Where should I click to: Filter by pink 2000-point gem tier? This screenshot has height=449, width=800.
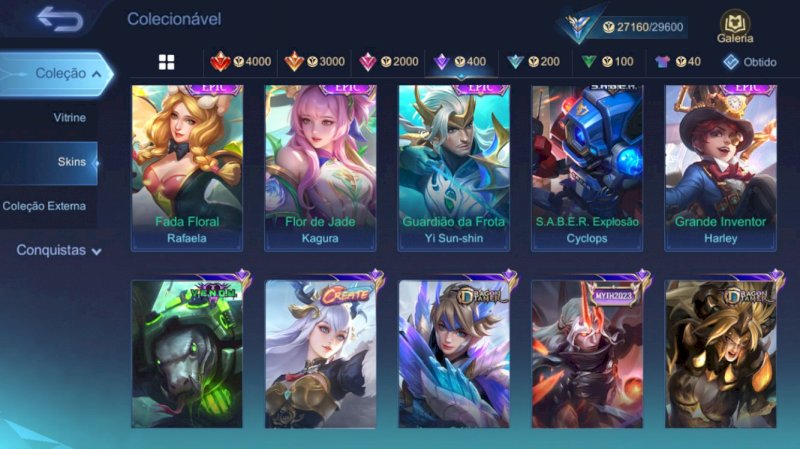[388, 62]
